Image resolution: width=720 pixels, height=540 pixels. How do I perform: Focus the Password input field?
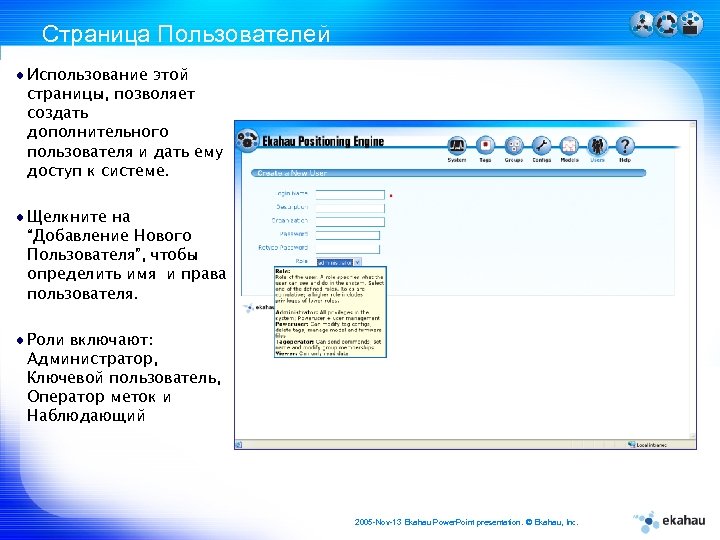tap(348, 235)
